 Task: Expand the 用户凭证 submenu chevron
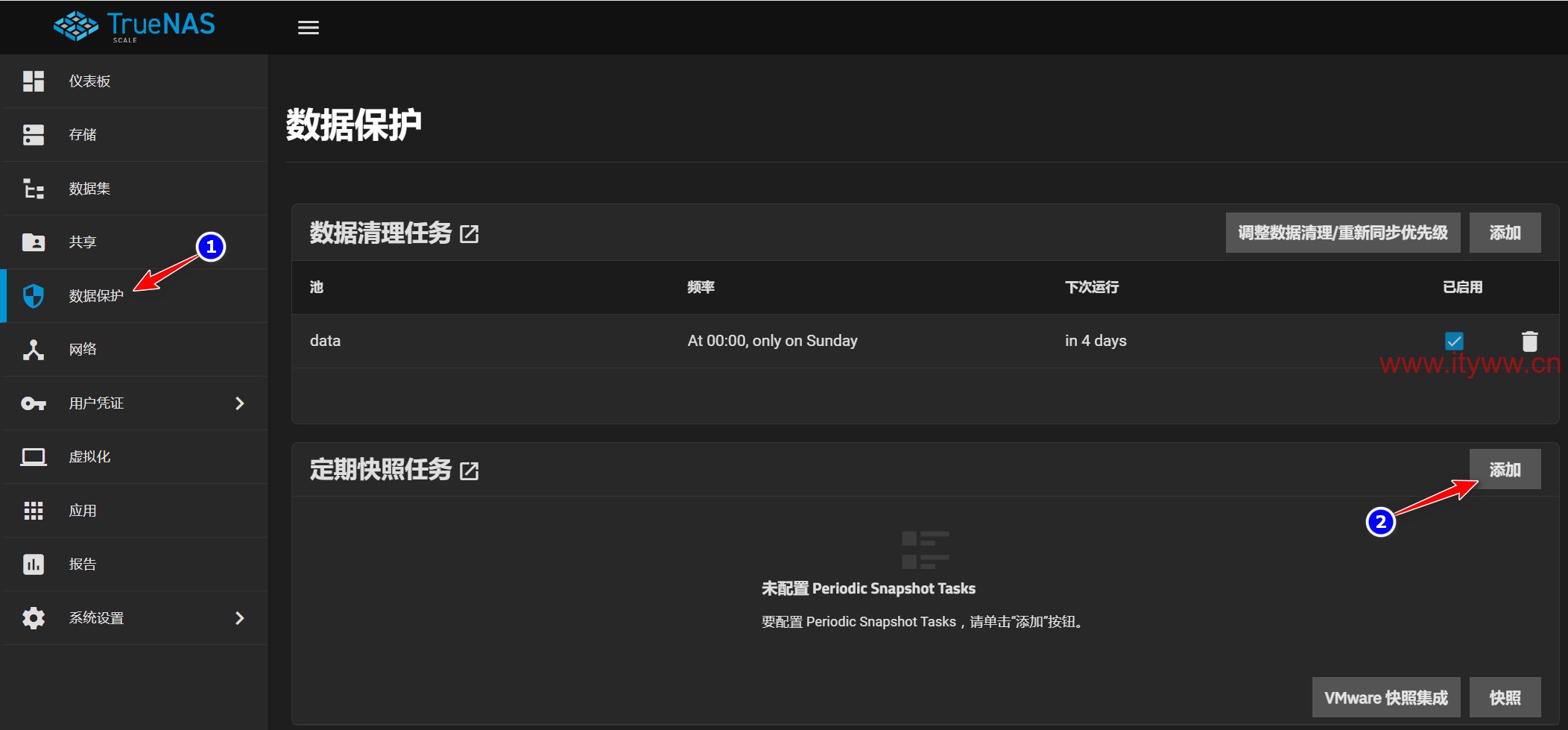coord(240,403)
